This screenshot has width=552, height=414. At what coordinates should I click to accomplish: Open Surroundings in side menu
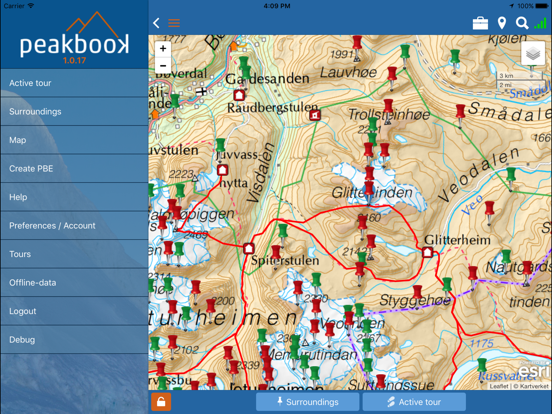pyautogui.click(x=74, y=112)
